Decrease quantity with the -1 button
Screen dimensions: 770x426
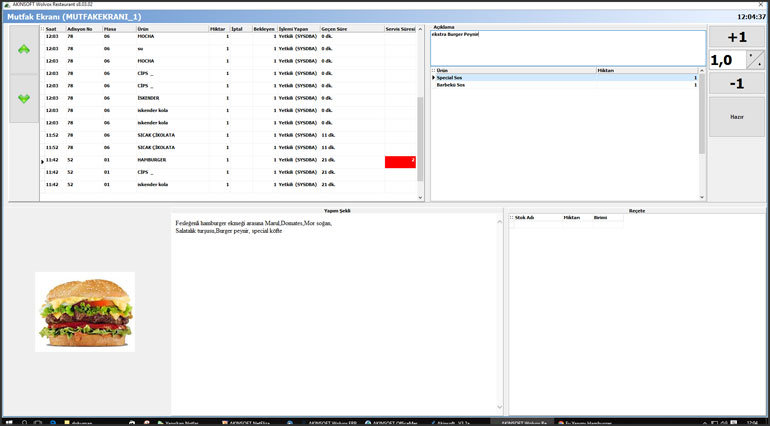pyautogui.click(x=737, y=84)
